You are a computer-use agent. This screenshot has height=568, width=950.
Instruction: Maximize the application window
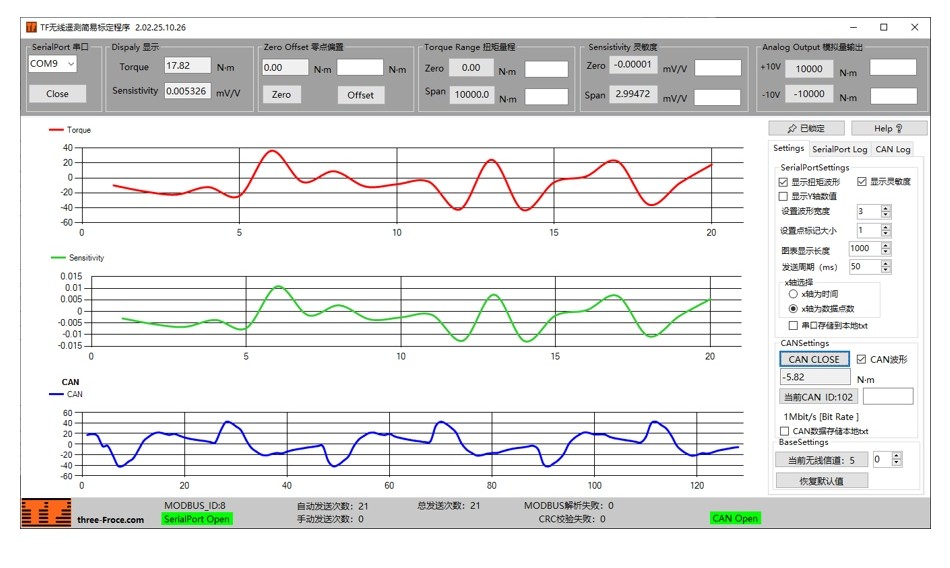(x=883, y=27)
